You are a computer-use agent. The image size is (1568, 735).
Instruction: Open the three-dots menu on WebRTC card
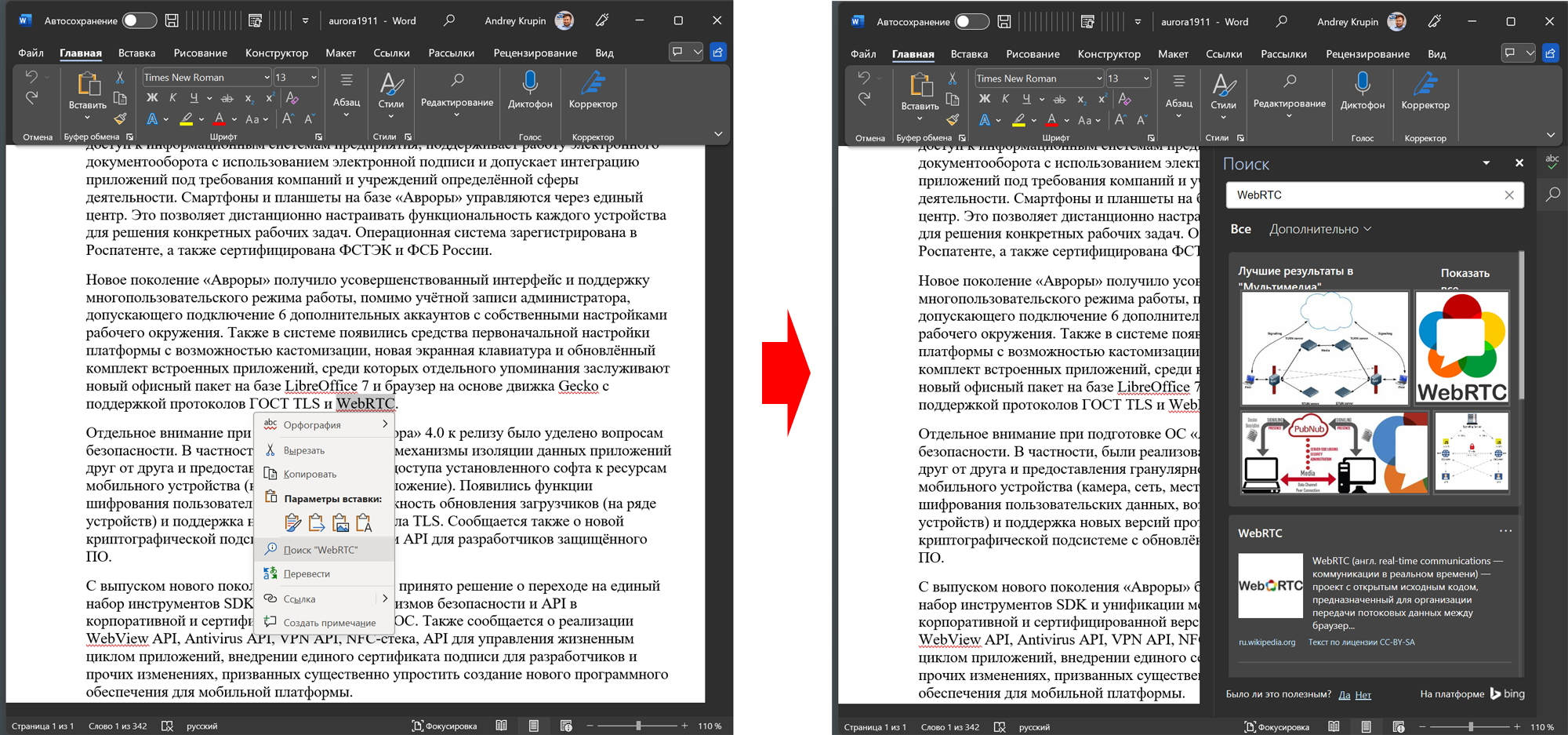[1505, 531]
